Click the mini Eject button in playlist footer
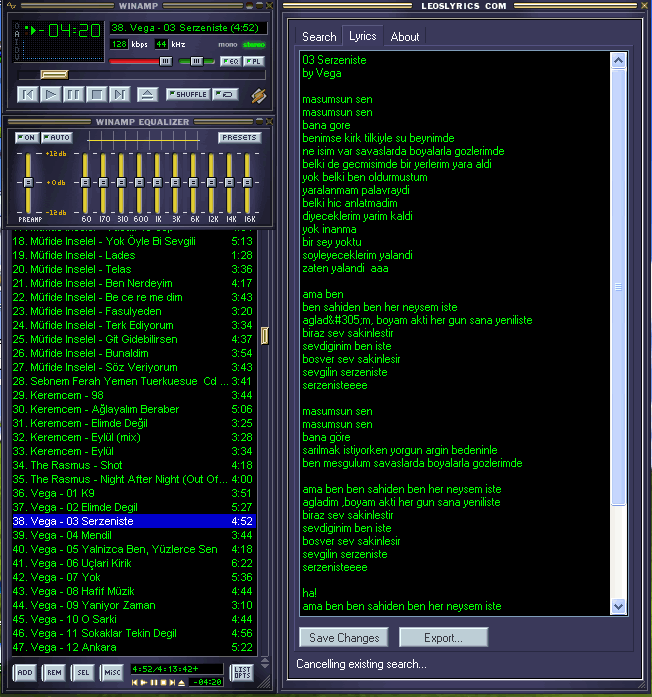This screenshot has height=697, width=652. coord(181,682)
